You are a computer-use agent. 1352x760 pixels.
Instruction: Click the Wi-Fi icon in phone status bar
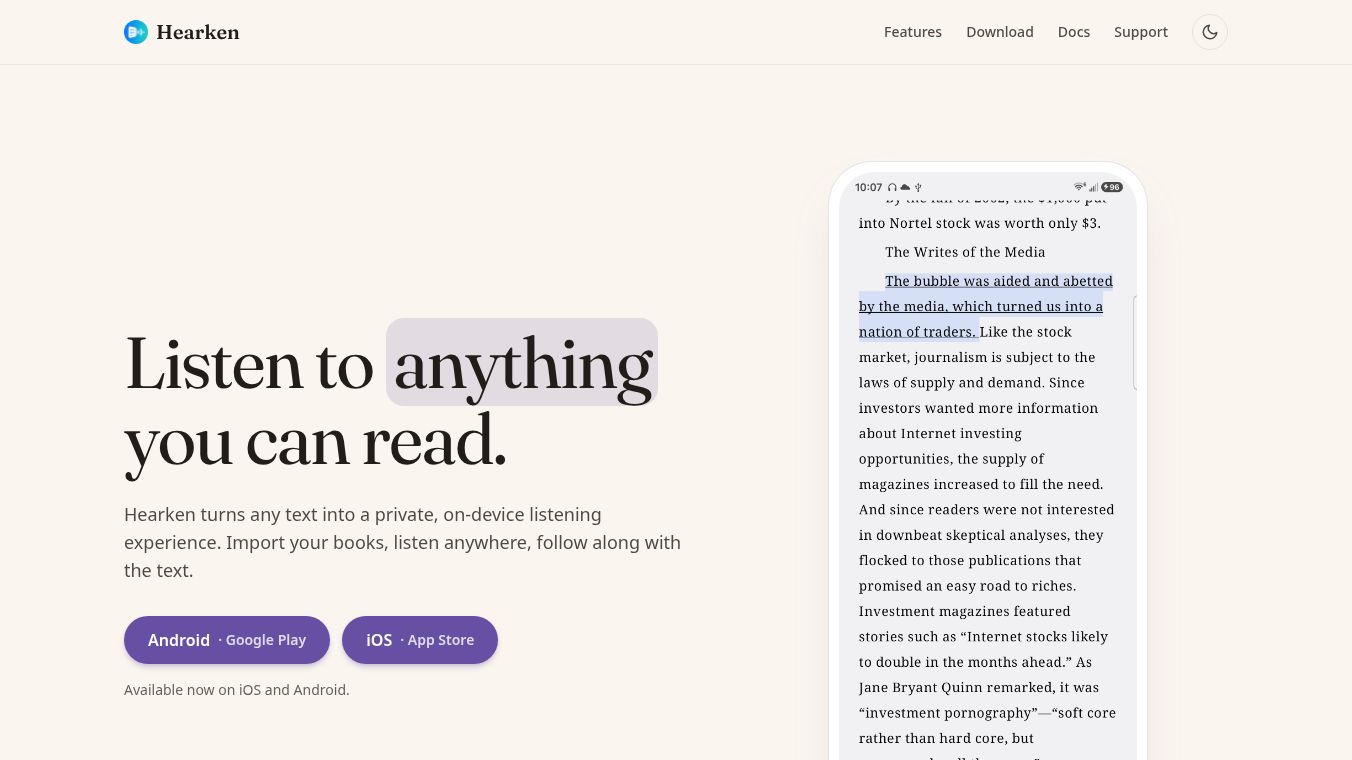tap(1080, 187)
